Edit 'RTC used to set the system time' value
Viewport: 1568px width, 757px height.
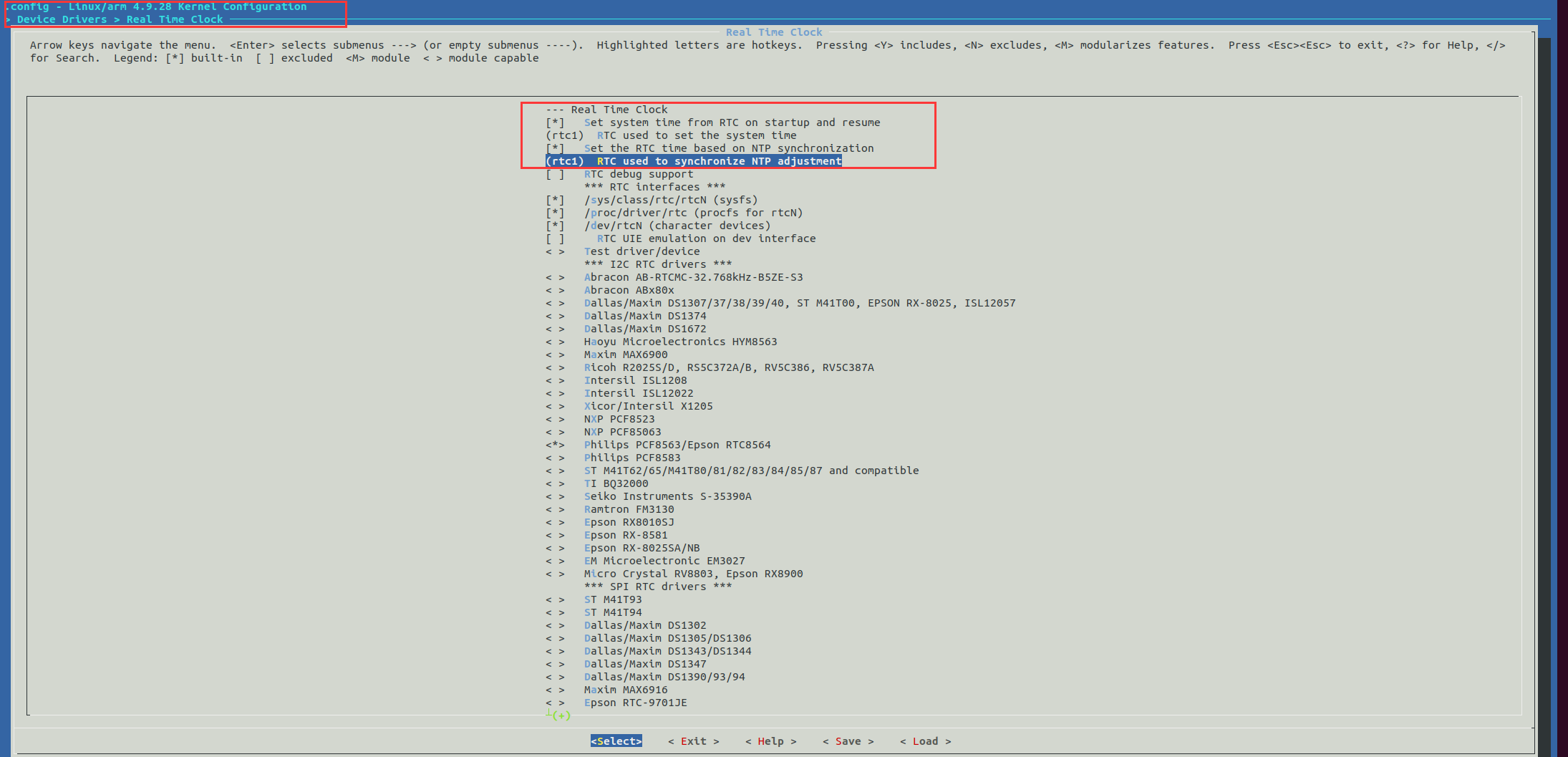tap(671, 135)
